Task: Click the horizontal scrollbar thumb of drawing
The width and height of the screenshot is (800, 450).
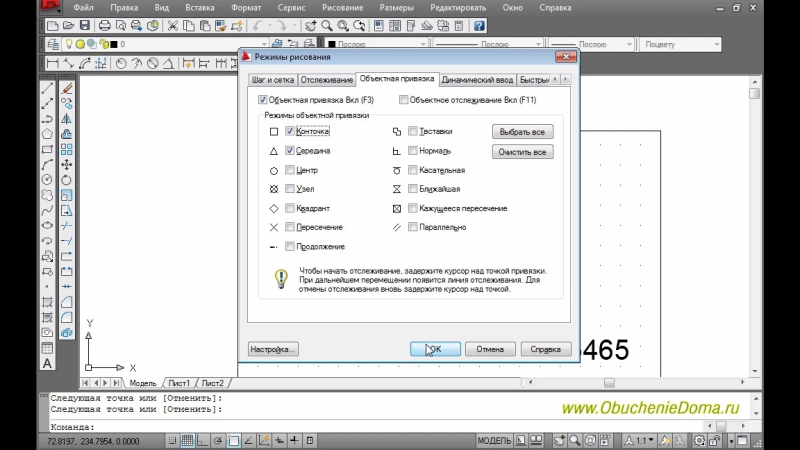Action: pyautogui.click(x=609, y=382)
